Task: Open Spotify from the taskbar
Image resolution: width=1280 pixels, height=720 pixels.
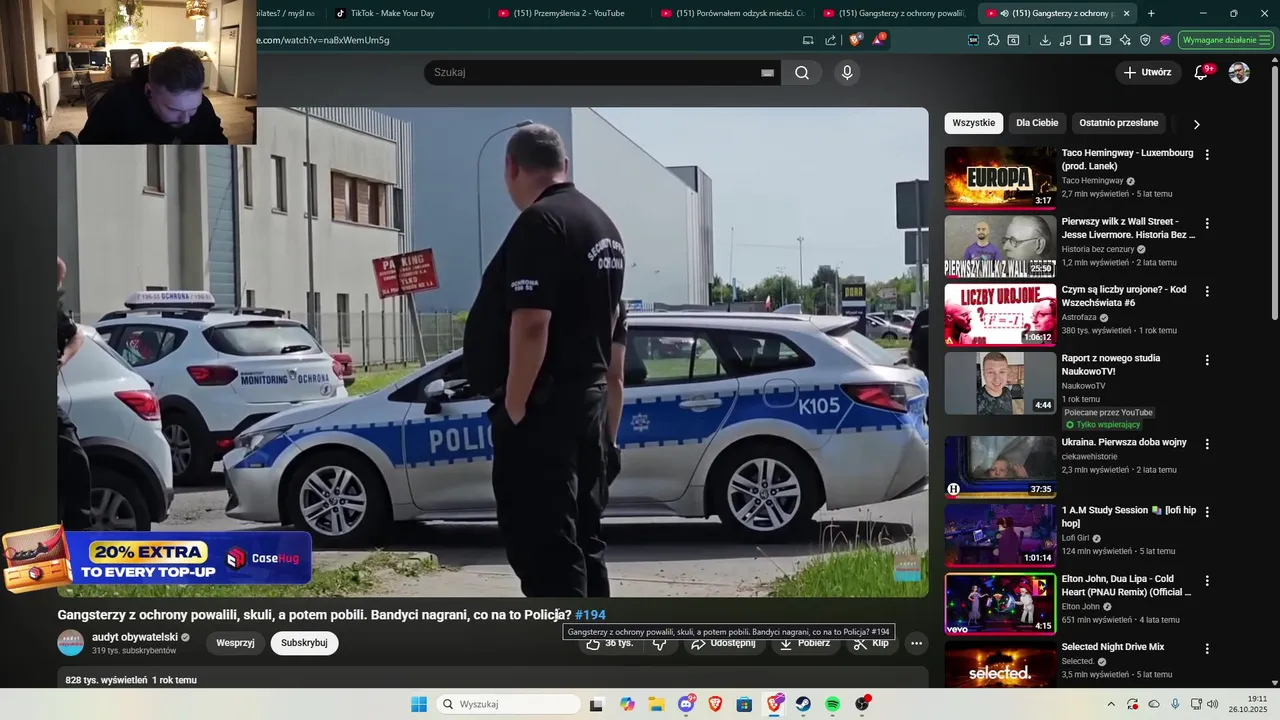Action: tap(832, 704)
